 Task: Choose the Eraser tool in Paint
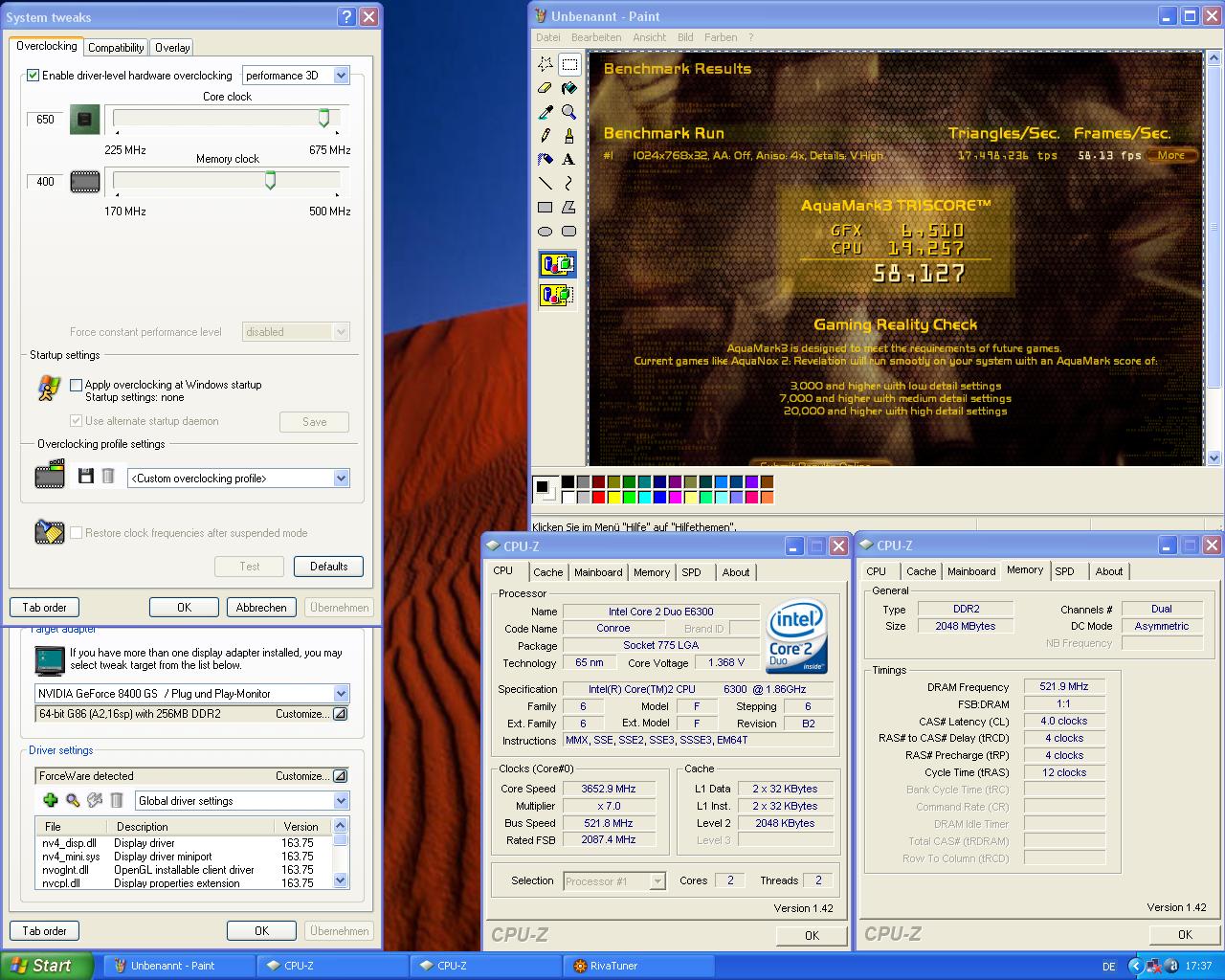pyautogui.click(x=546, y=89)
